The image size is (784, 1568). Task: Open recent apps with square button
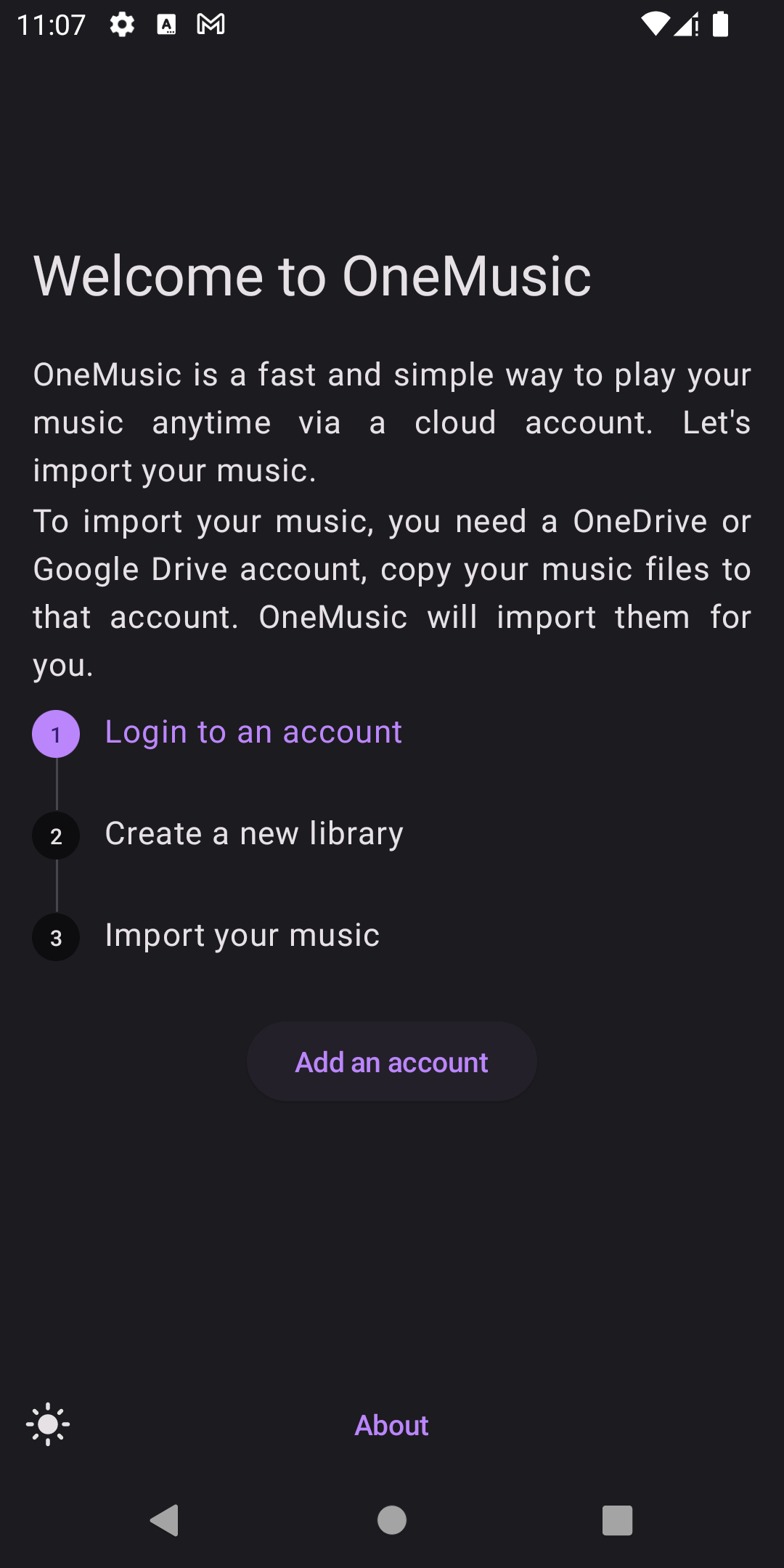click(x=618, y=1520)
